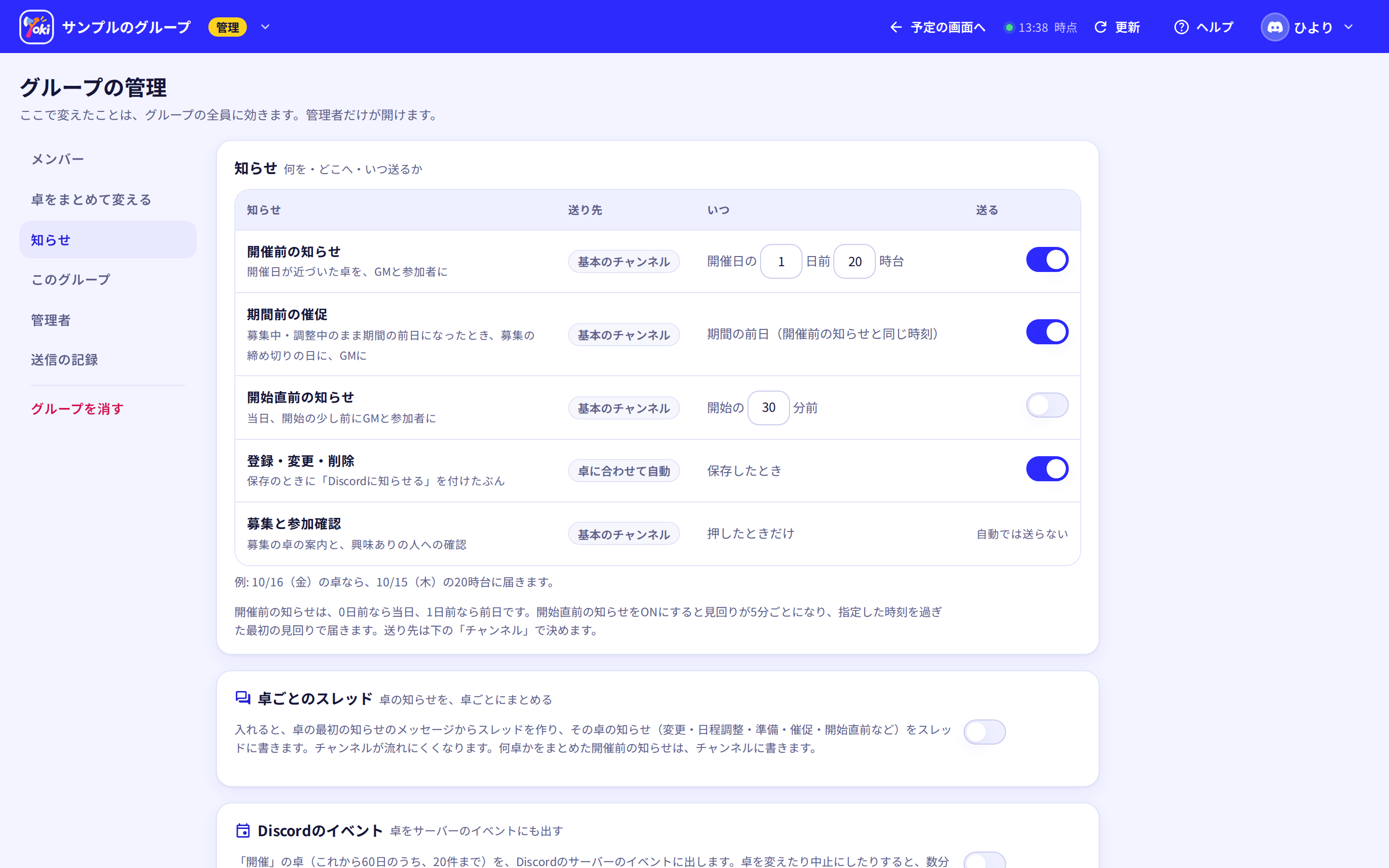Click the 自動では送らない text

[x=1022, y=534]
